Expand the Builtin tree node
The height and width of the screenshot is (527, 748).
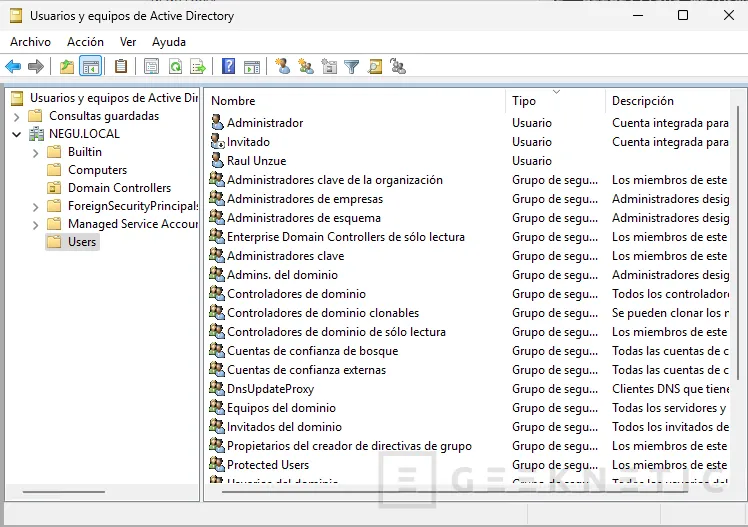(x=35, y=153)
